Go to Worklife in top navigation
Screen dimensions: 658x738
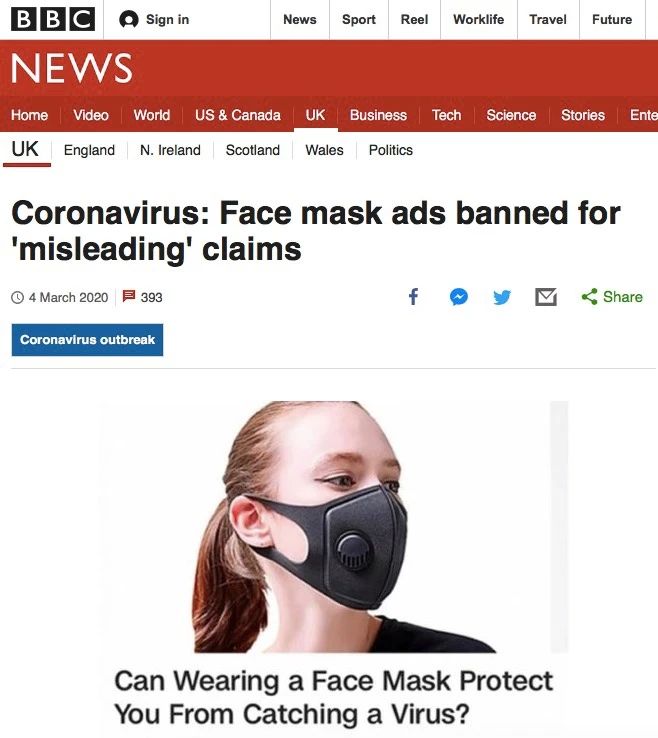pyautogui.click(x=478, y=19)
